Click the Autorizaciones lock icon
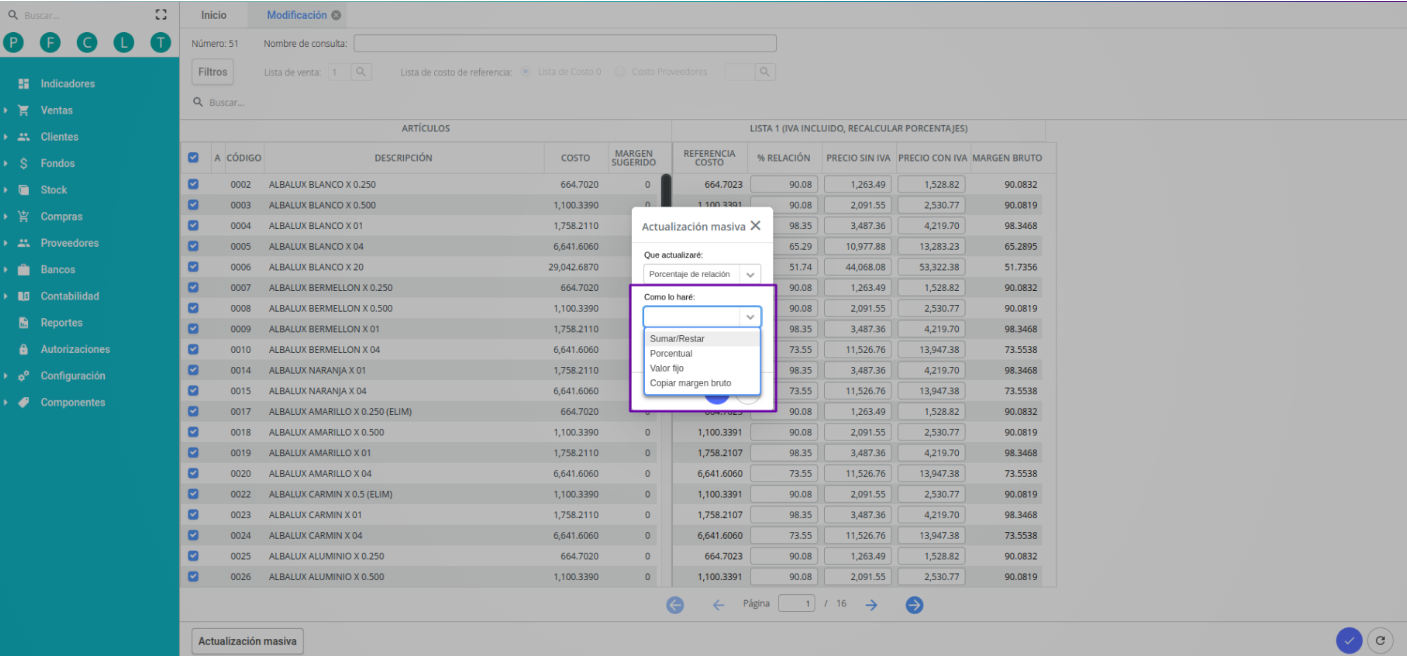 pos(24,349)
